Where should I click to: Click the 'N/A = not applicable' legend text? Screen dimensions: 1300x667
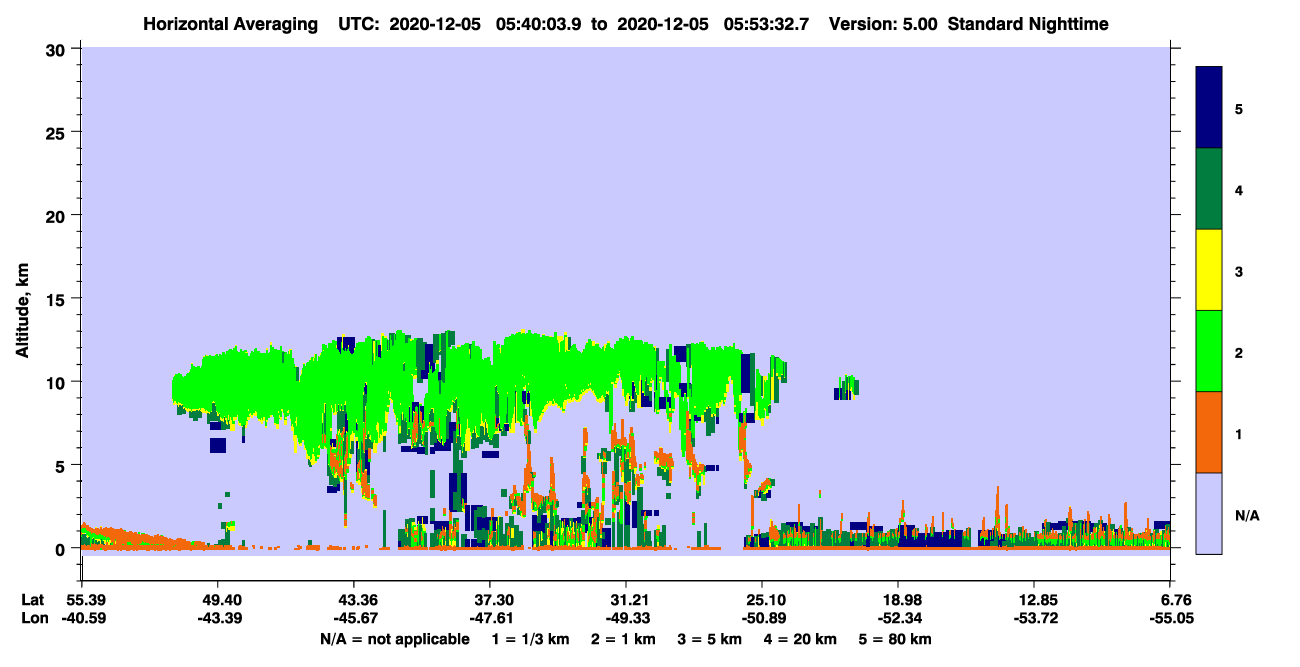[395, 639]
